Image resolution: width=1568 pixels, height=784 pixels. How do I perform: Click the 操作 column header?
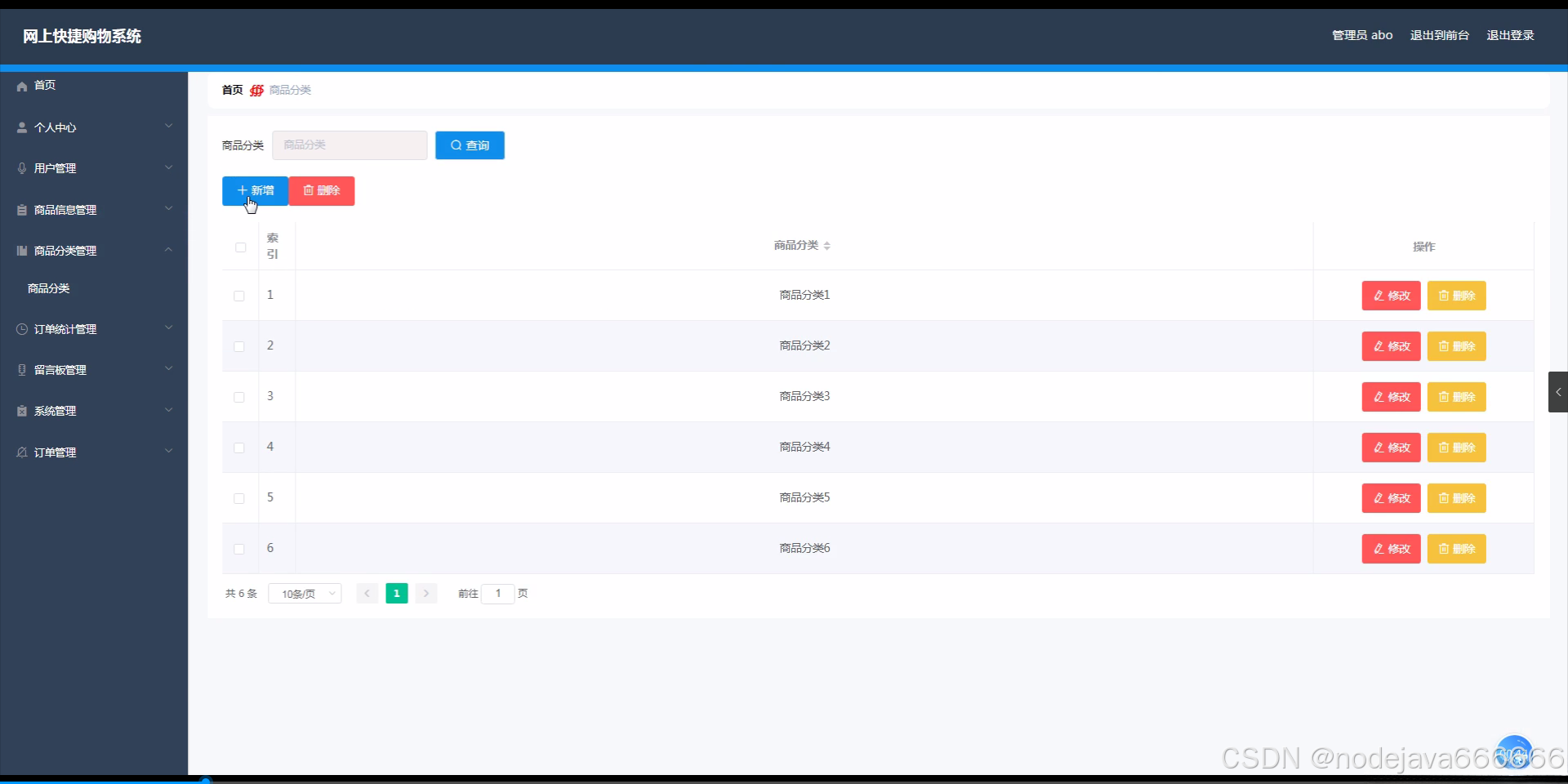tap(1423, 247)
